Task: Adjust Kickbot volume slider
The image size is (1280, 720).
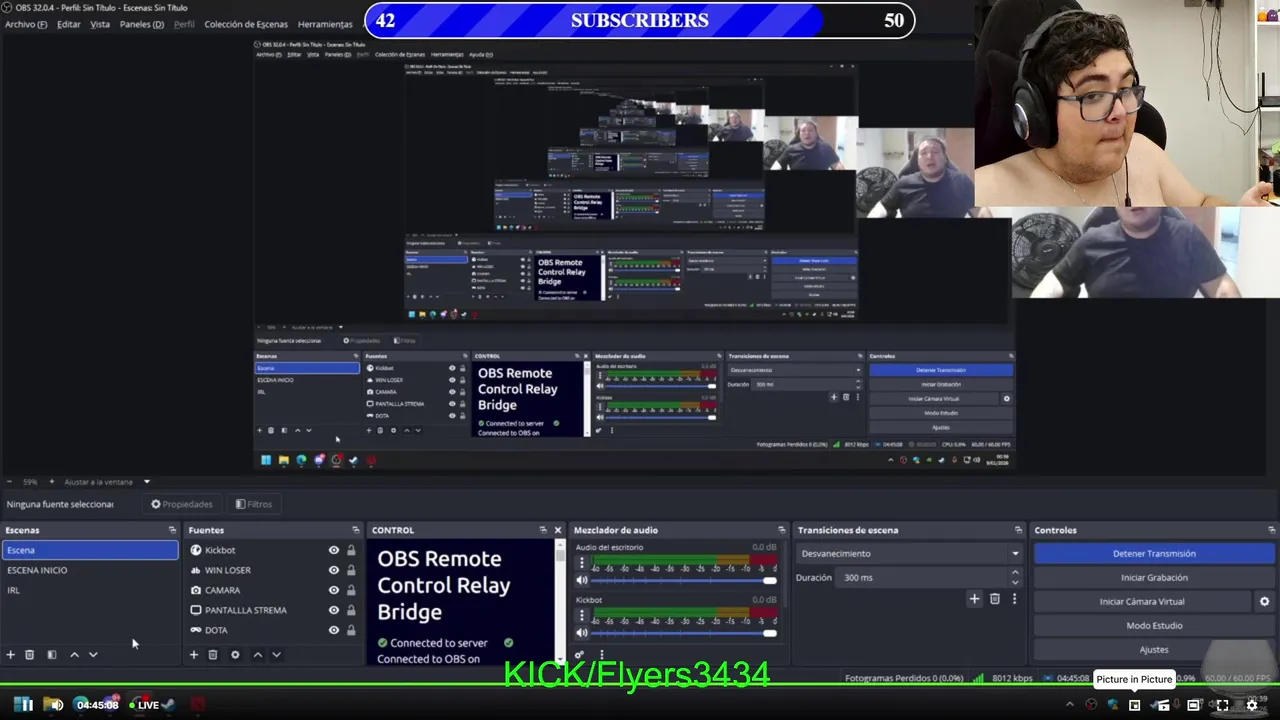Action: pos(684,633)
